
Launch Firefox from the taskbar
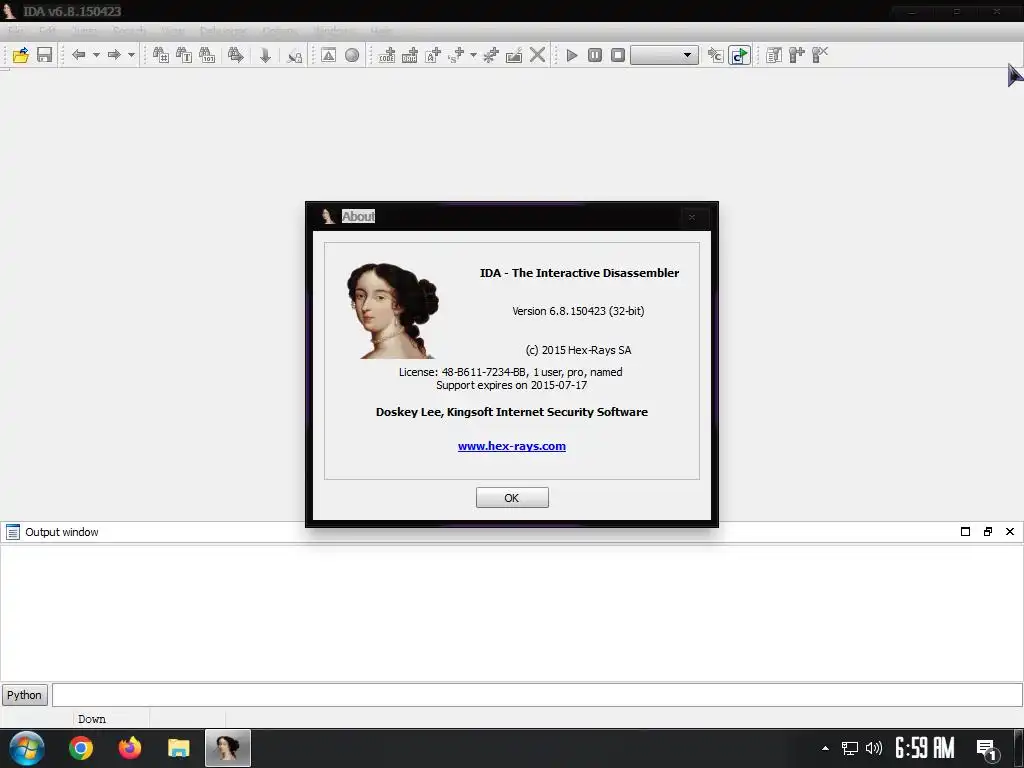pos(130,748)
